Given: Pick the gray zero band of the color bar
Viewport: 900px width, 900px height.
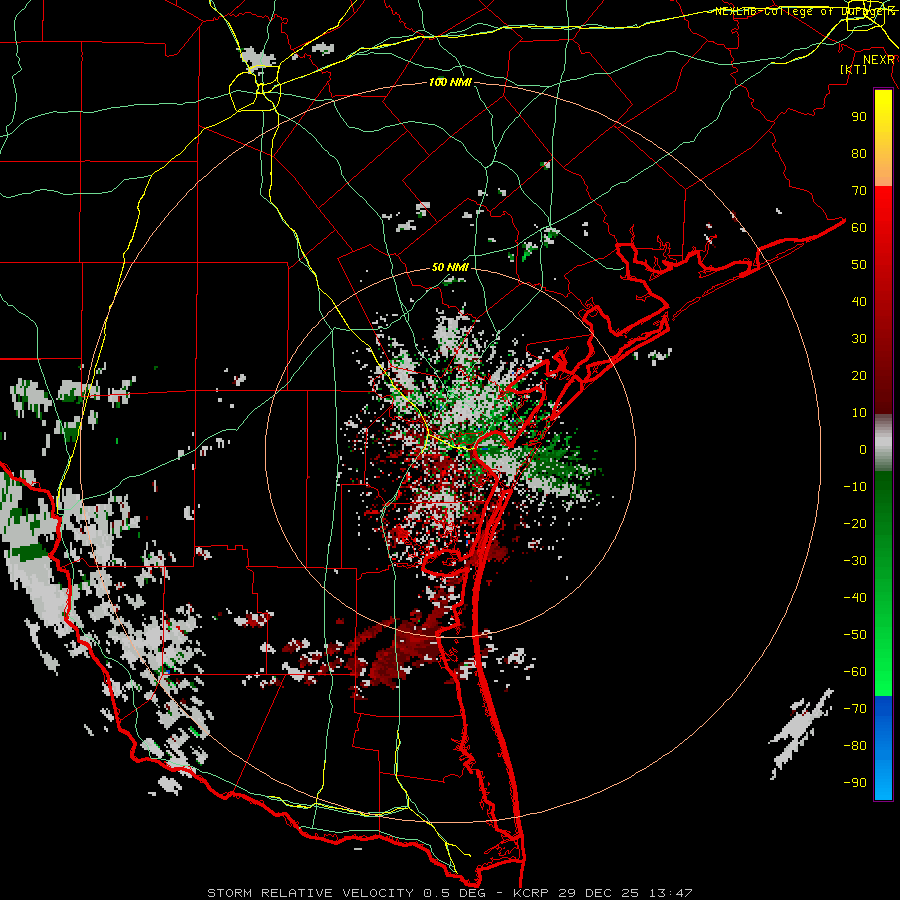Looking at the screenshot, I should [883, 443].
